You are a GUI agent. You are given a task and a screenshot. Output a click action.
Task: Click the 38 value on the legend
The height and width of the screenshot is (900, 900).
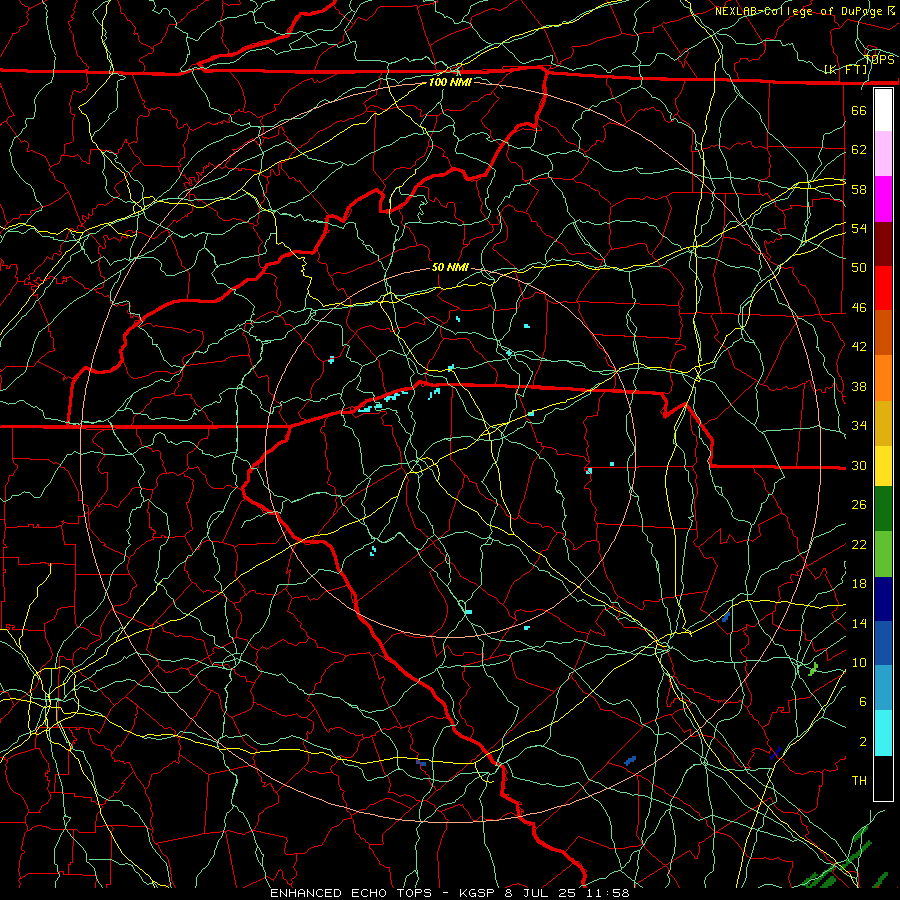859,386
